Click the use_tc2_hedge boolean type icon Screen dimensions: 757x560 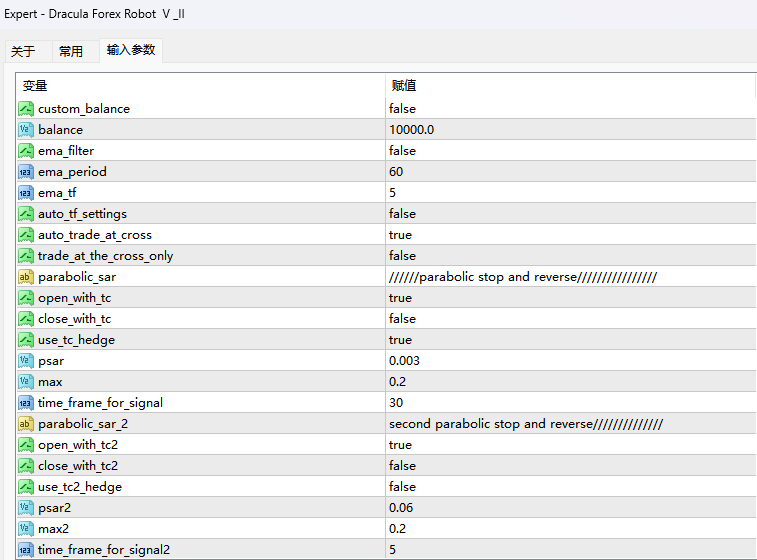[x=26, y=487]
